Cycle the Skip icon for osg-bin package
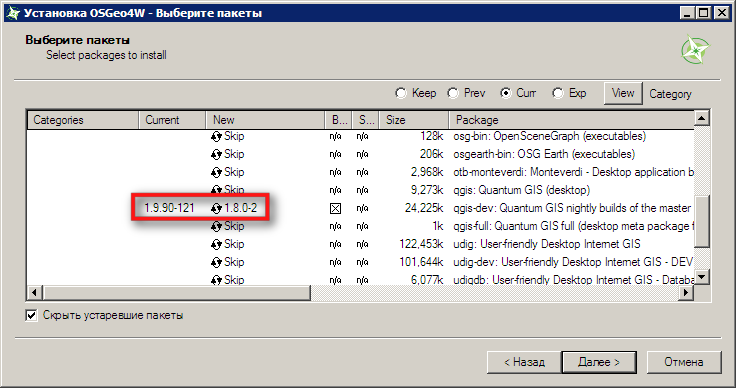736x388 pixels. pyautogui.click(x=216, y=137)
